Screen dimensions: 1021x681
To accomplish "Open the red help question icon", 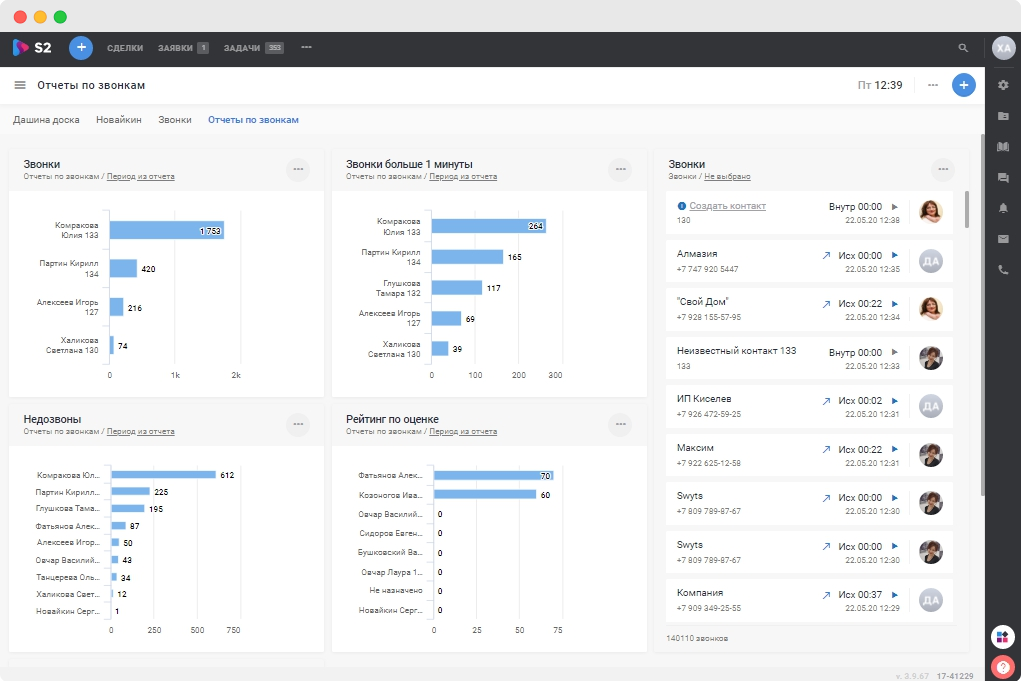I will pyautogui.click(x=1003, y=667).
